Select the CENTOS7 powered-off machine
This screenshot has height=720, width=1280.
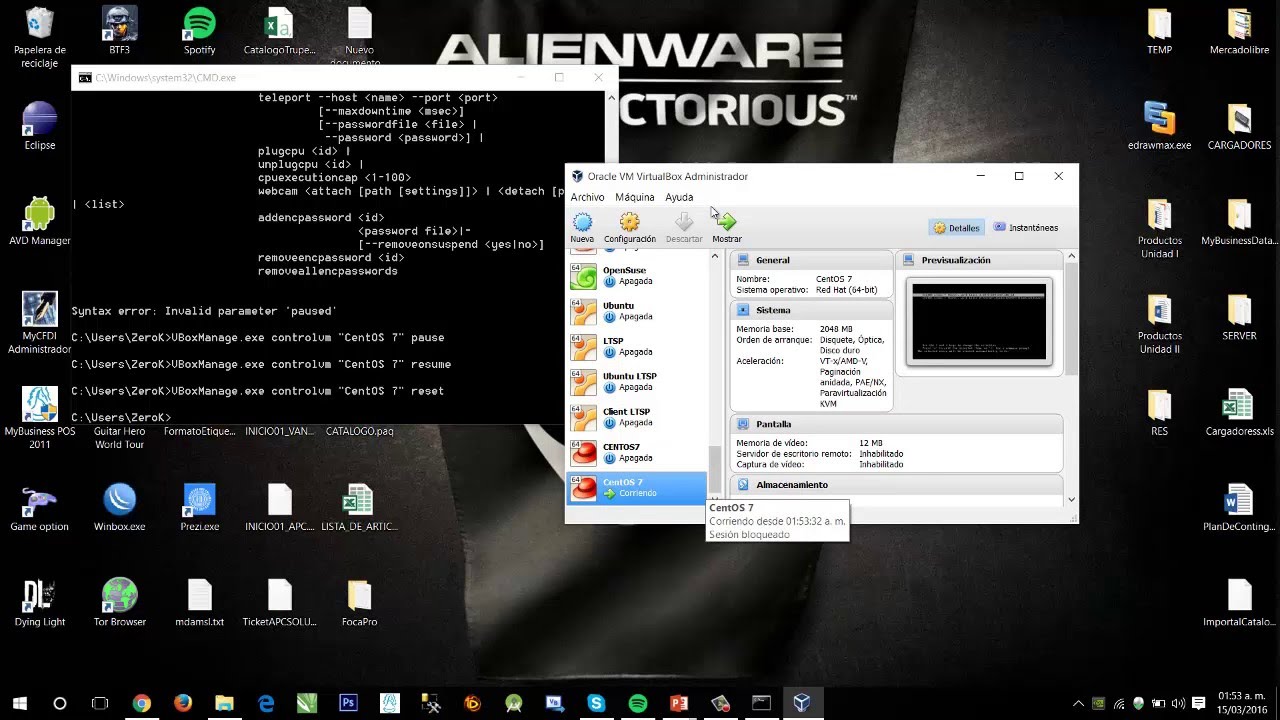[x=638, y=453]
